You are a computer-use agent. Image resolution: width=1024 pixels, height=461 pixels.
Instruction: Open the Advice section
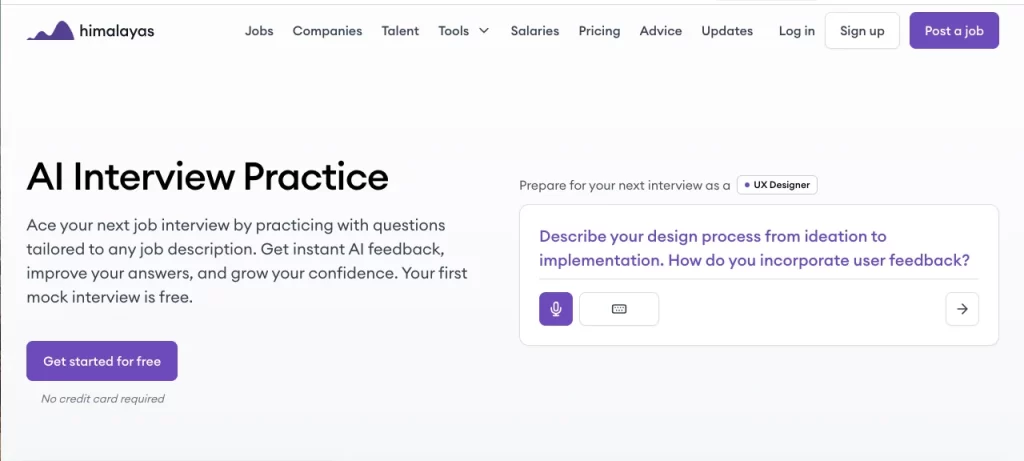pos(661,31)
